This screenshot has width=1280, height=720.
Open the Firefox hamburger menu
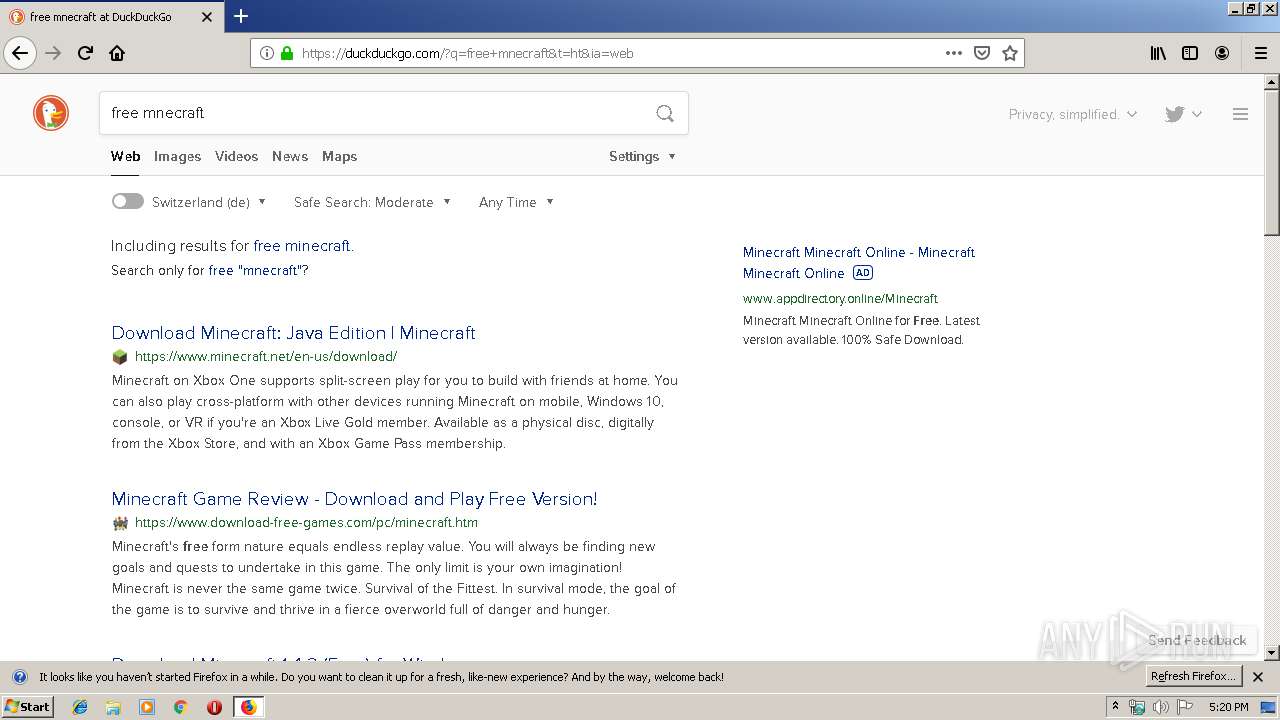coord(1261,53)
